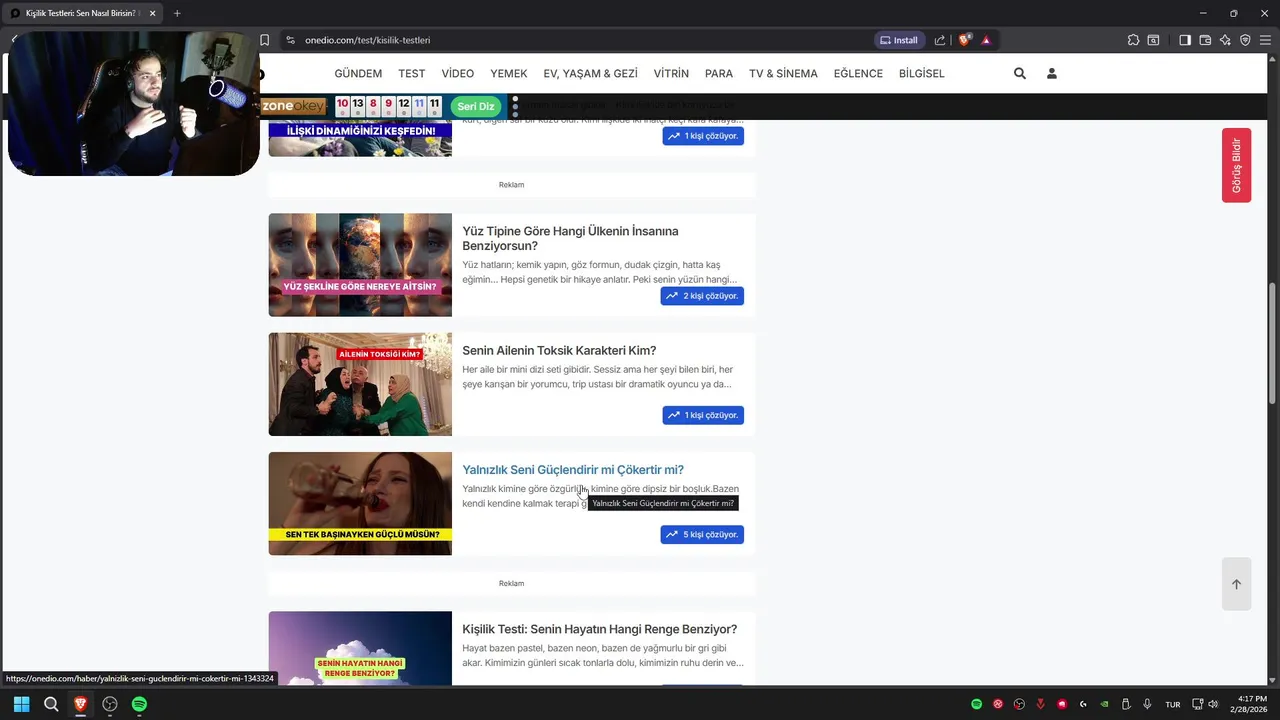Screen dimensions: 1280x720
Task: Click the Görüş Bildir feedback button
Action: 1236,165
